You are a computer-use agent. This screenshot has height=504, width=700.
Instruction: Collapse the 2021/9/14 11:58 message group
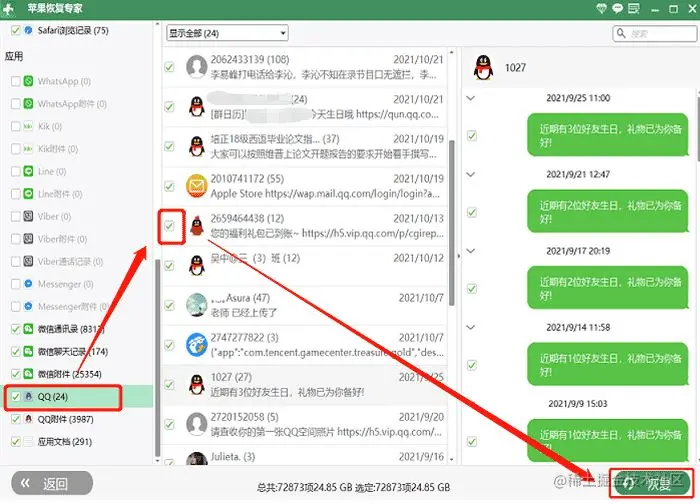(471, 327)
